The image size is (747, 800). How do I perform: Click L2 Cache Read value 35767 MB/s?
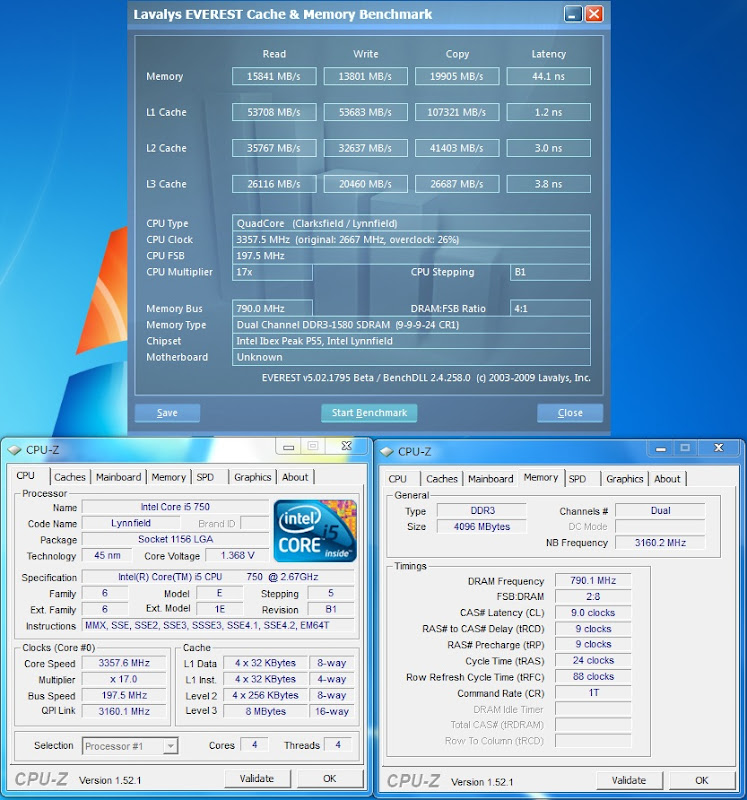(274, 148)
